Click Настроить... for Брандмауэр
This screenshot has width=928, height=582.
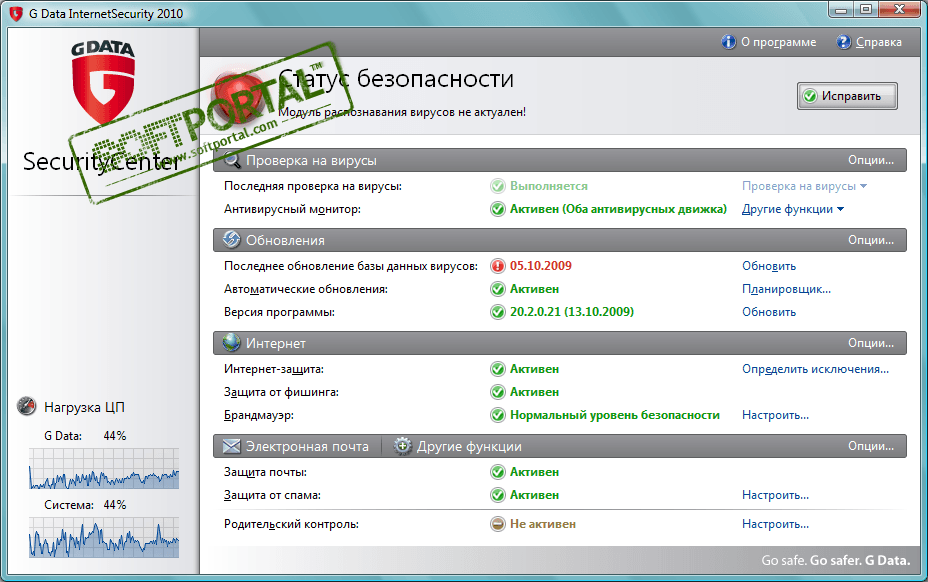pos(775,415)
